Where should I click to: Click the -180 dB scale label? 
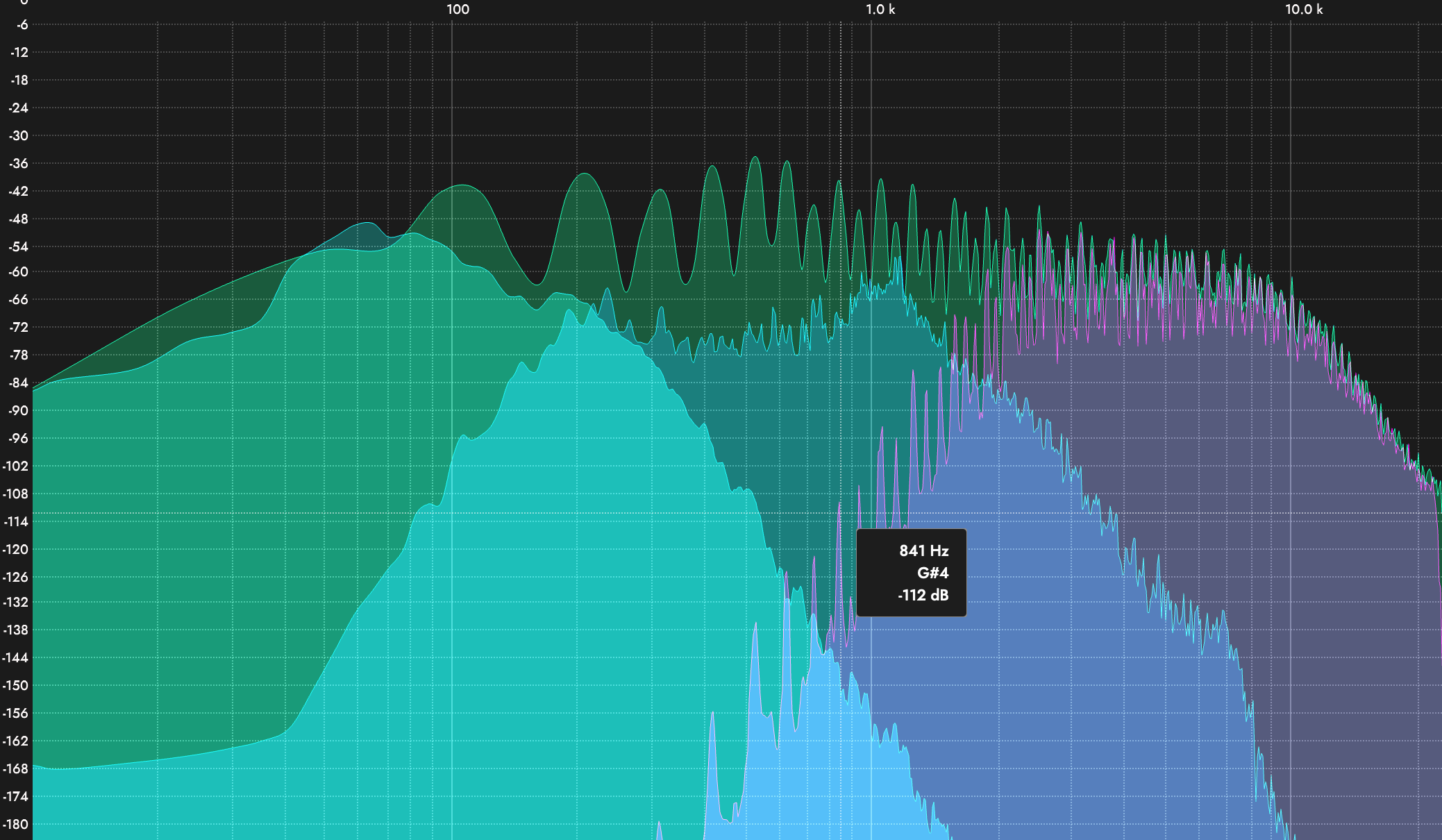16,824
